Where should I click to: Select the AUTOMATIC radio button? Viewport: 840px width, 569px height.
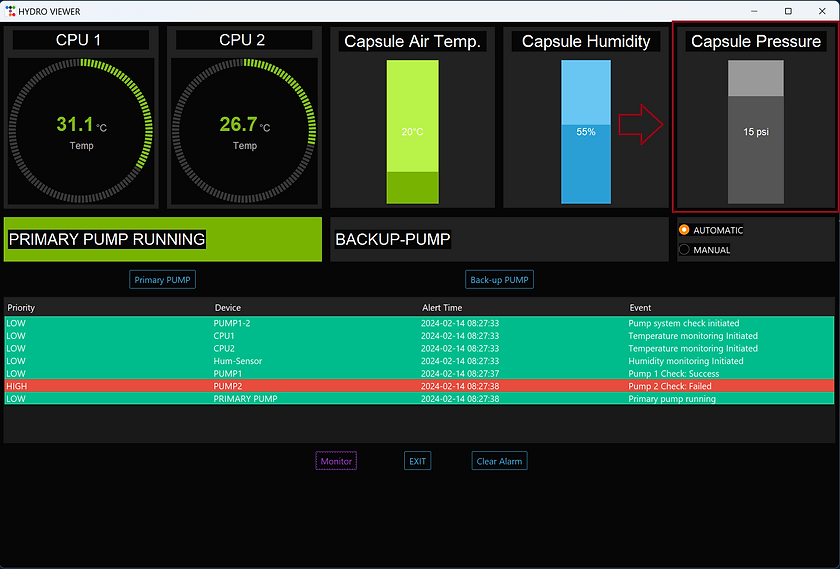point(684,230)
